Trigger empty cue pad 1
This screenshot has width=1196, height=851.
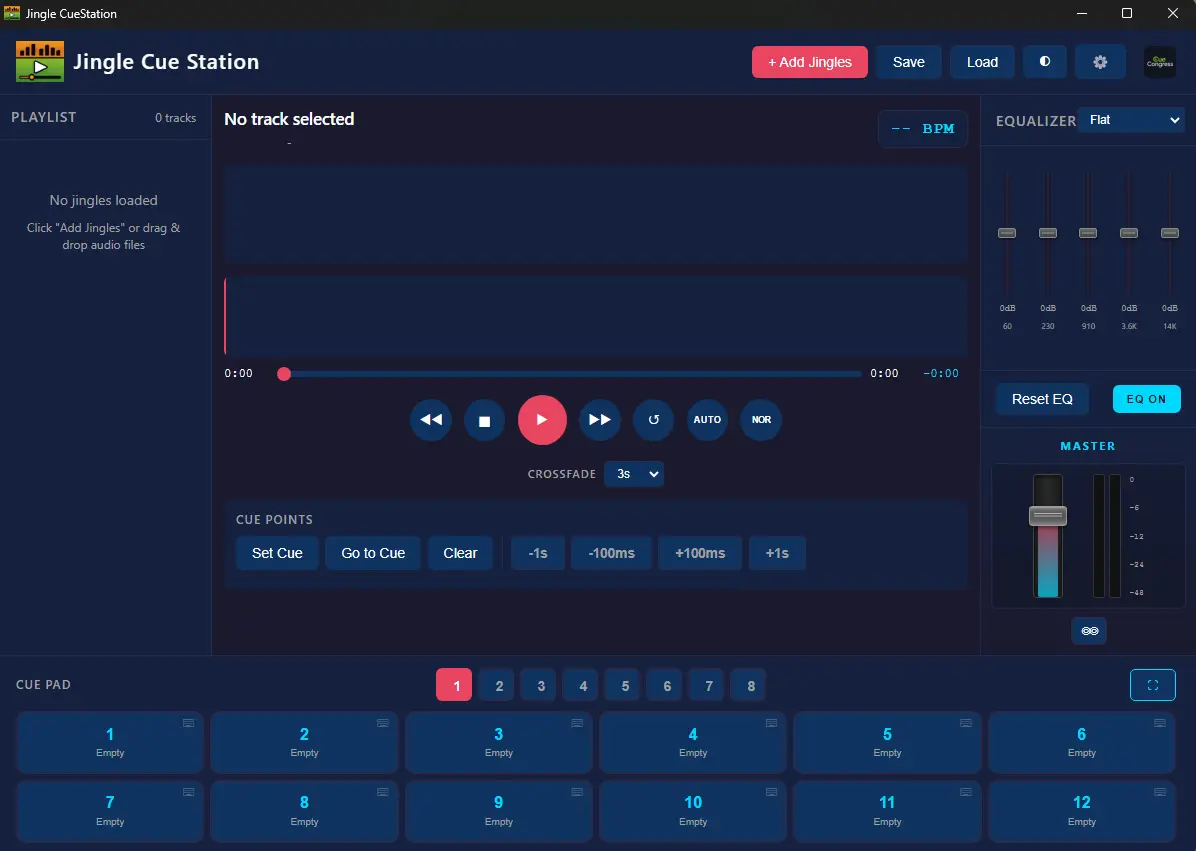110,742
